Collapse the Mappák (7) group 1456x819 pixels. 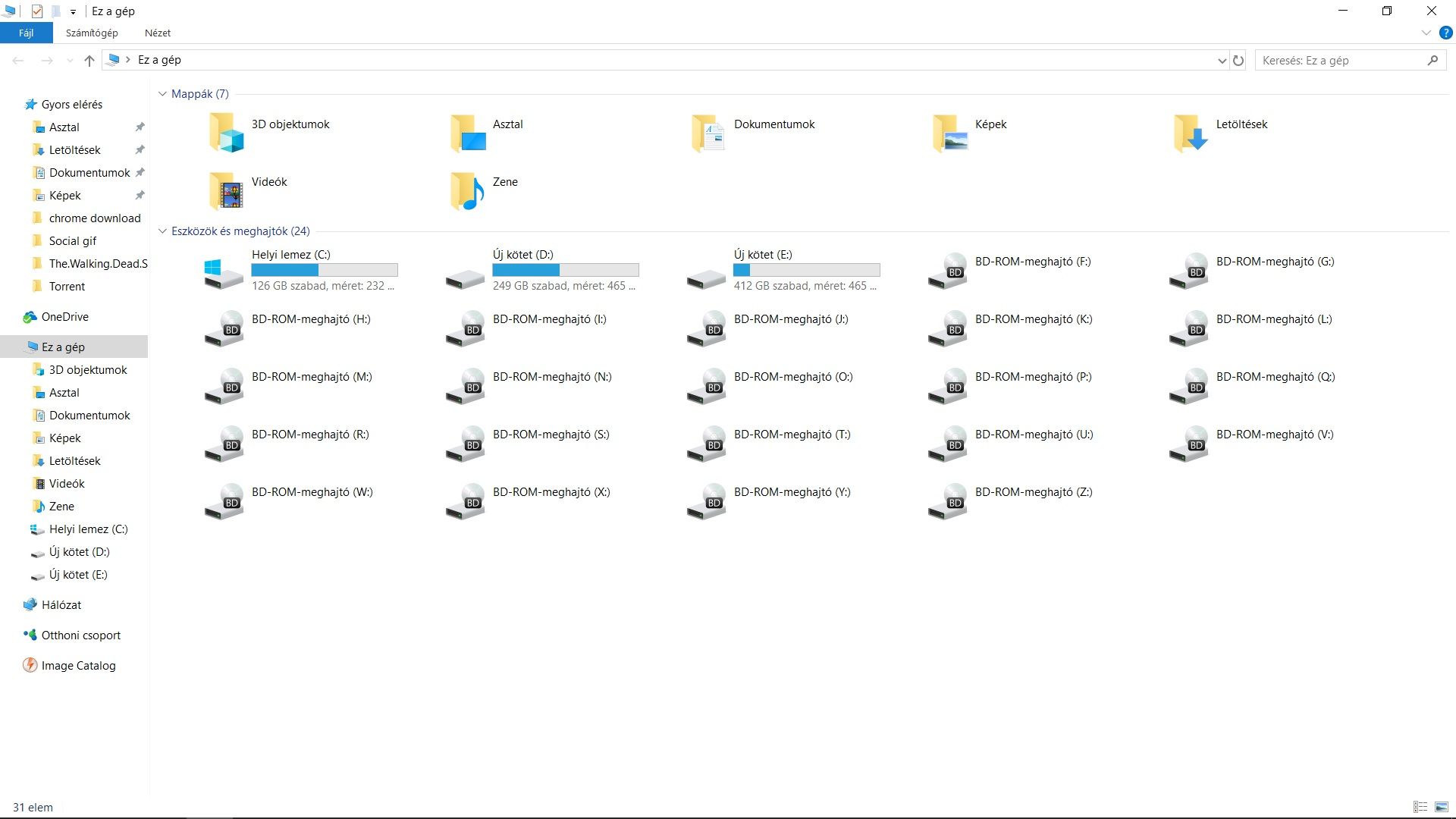pyautogui.click(x=162, y=94)
